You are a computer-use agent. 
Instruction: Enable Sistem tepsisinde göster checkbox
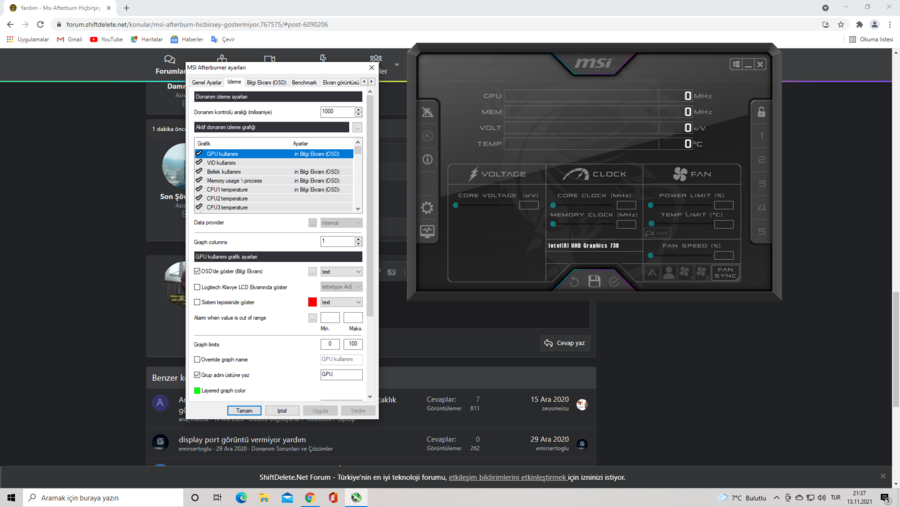197,302
